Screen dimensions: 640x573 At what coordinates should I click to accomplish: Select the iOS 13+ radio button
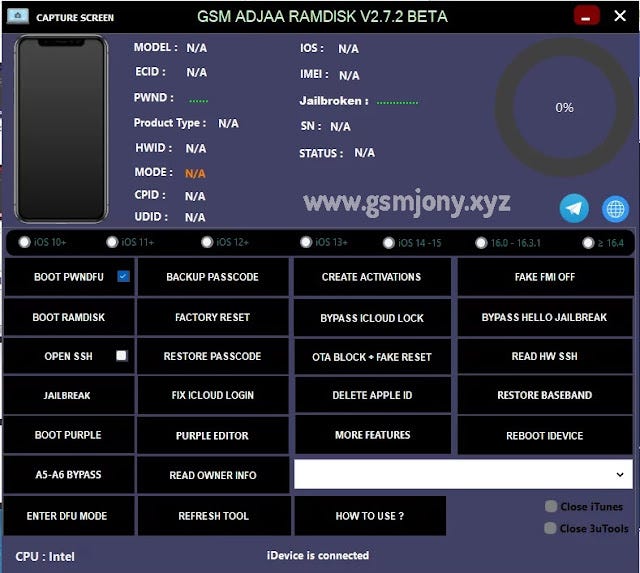pyautogui.click(x=306, y=242)
